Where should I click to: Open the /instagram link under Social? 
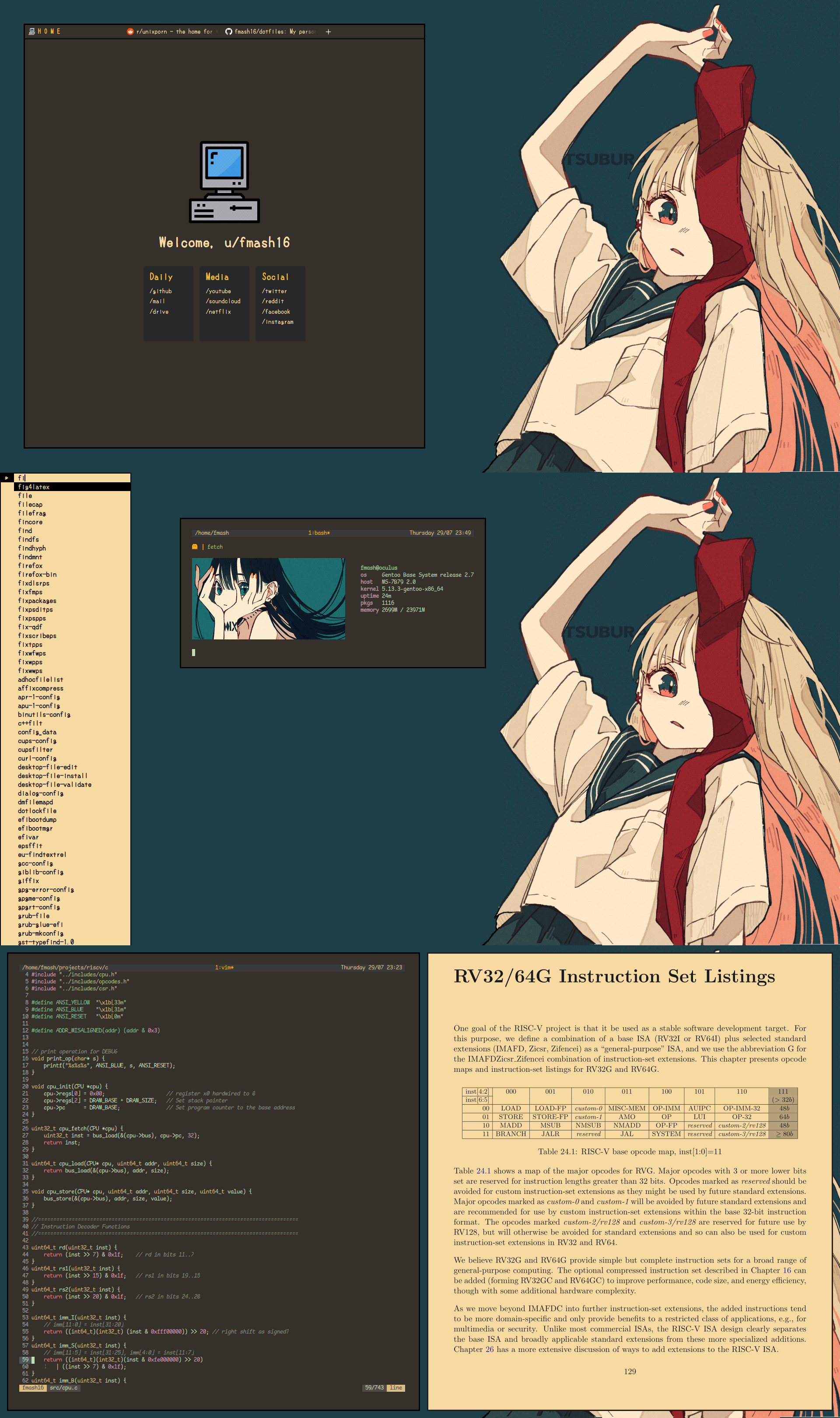[x=277, y=322]
